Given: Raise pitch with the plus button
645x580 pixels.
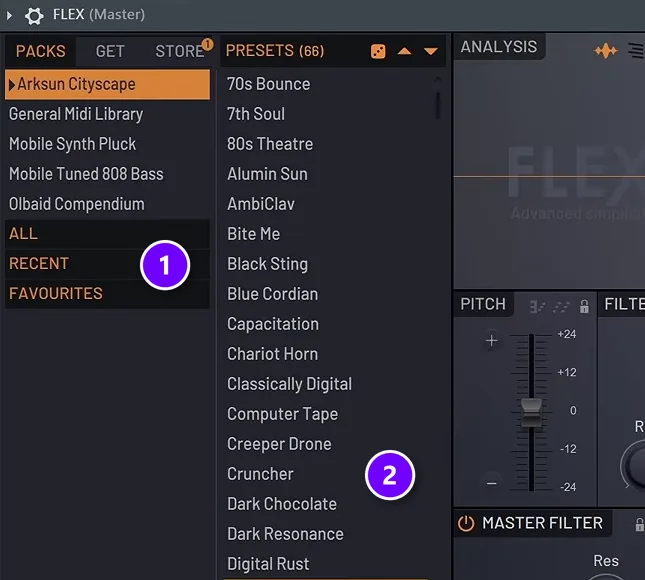Looking at the screenshot, I should [491, 341].
